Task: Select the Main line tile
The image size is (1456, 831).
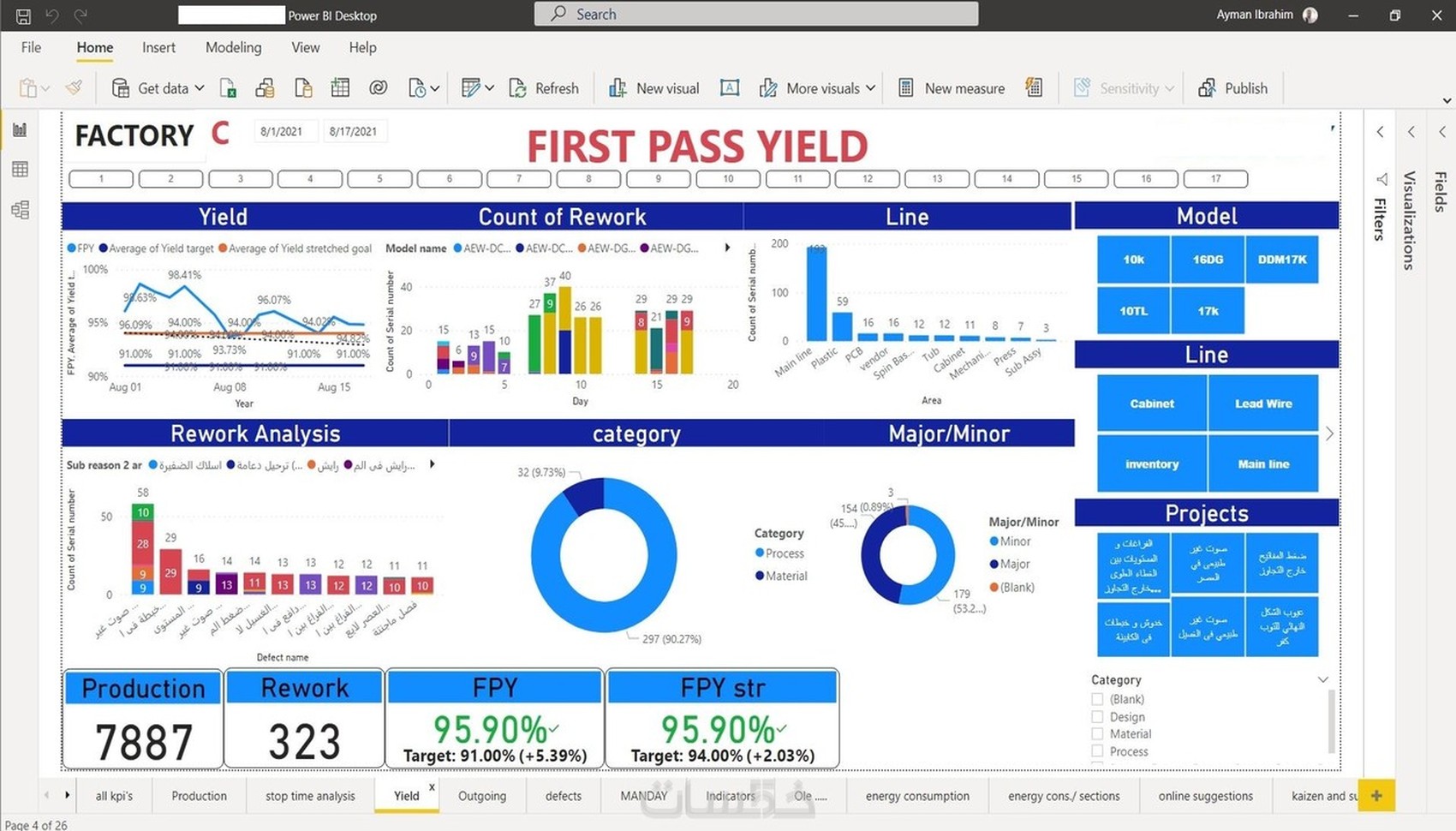Action: [x=1263, y=463]
